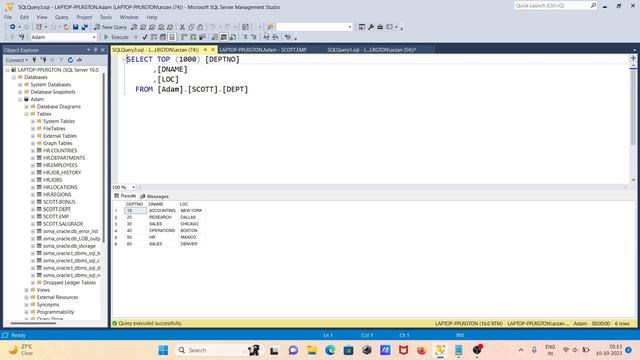This screenshot has height=360, width=640.
Task: Select the HR.COUNTRIES table
Action: click(x=60, y=151)
